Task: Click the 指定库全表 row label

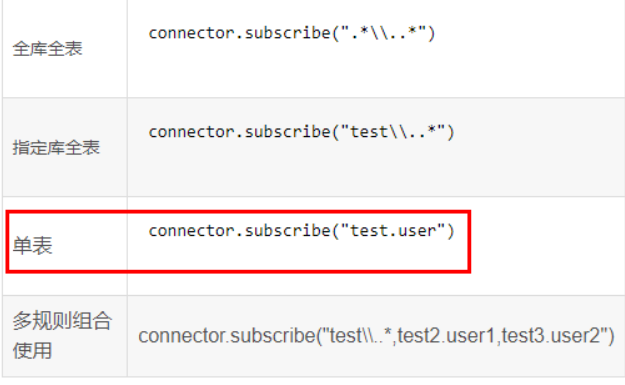Action: pyautogui.click(x=56, y=148)
